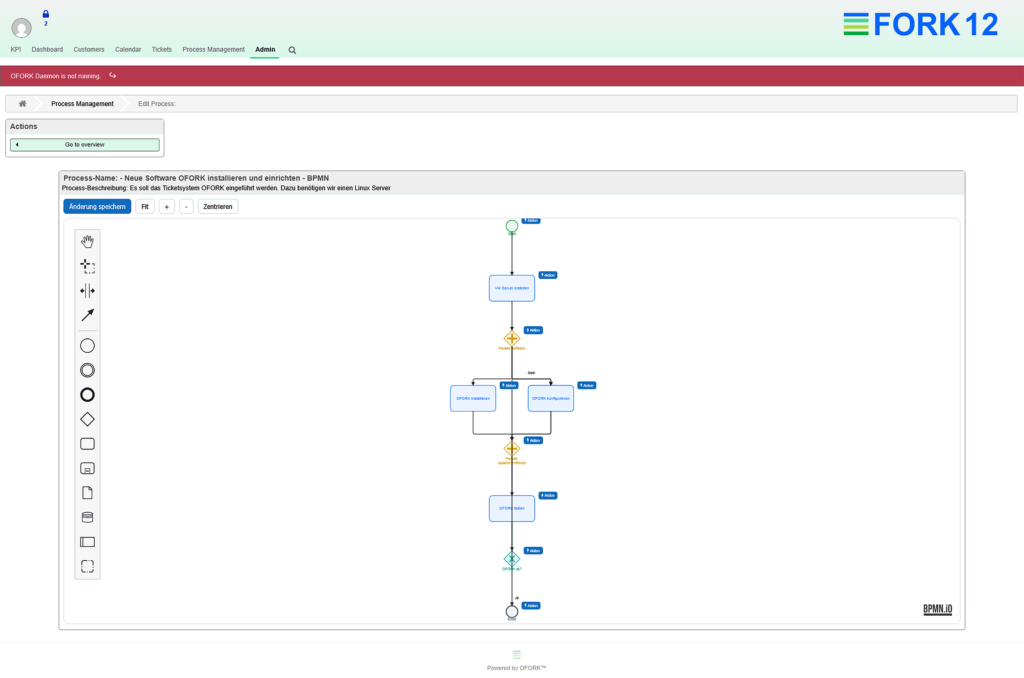Select the 'OFORK konfigurieren' task box
Image resolution: width=1024 pixels, height=678 pixels.
551,398
